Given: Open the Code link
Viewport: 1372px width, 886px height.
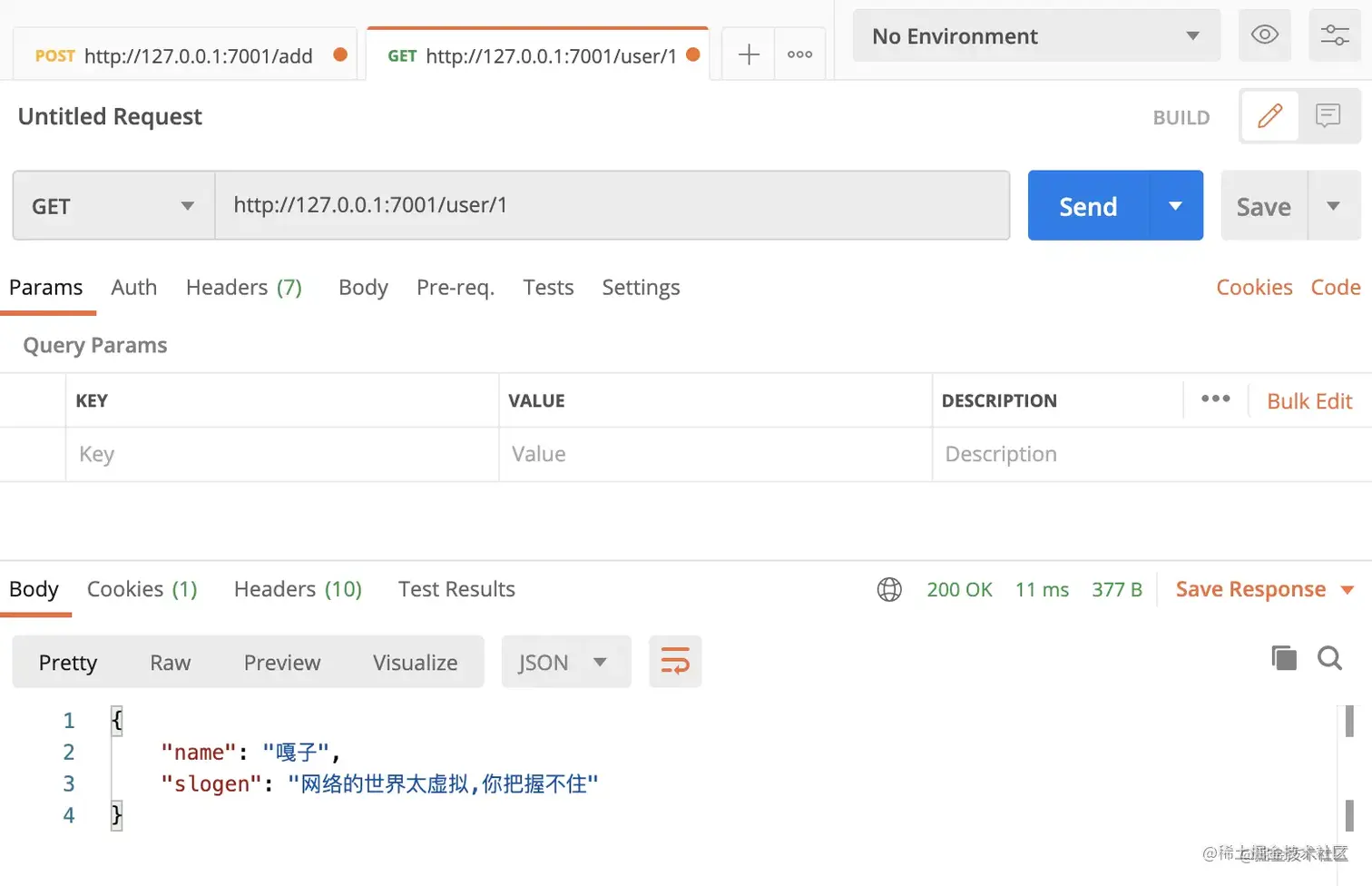Looking at the screenshot, I should point(1336,288).
